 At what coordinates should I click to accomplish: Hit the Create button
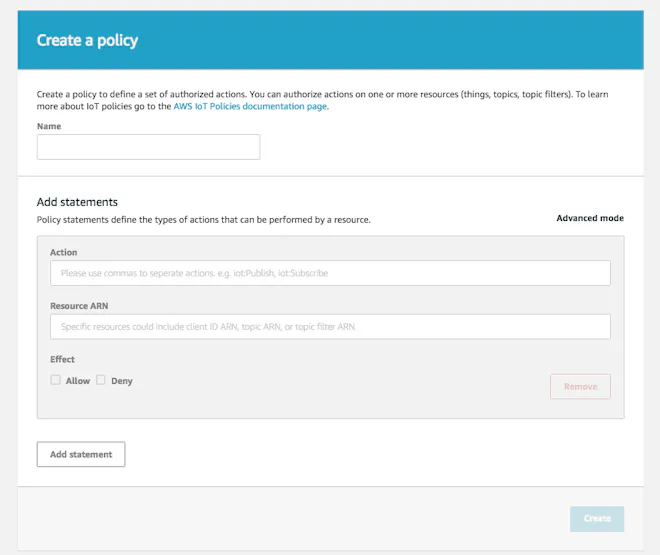pyautogui.click(x=597, y=519)
